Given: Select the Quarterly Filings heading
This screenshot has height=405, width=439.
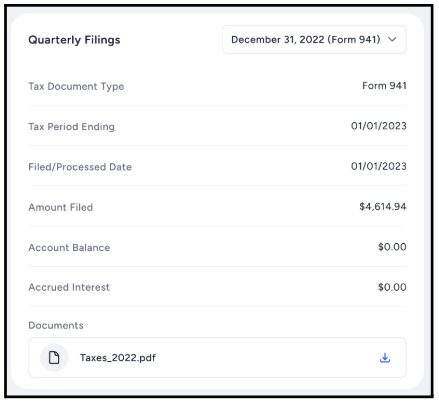Looking at the screenshot, I should (x=74, y=40).
